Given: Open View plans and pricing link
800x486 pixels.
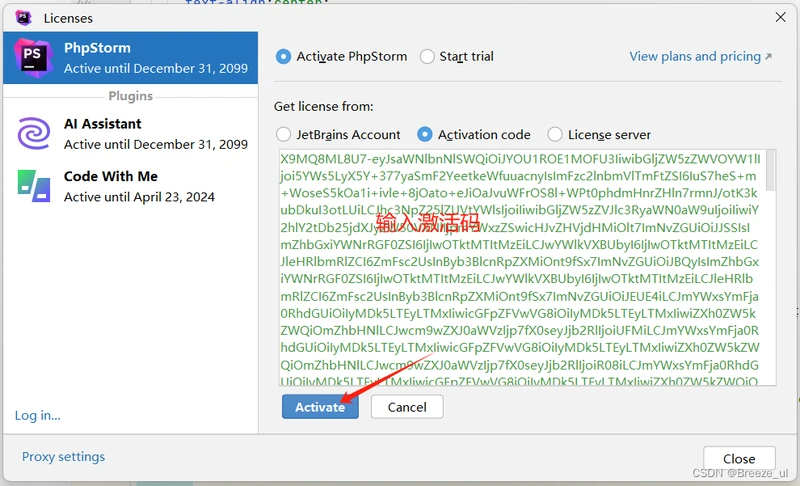Looking at the screenshot, I should [700, 56].
